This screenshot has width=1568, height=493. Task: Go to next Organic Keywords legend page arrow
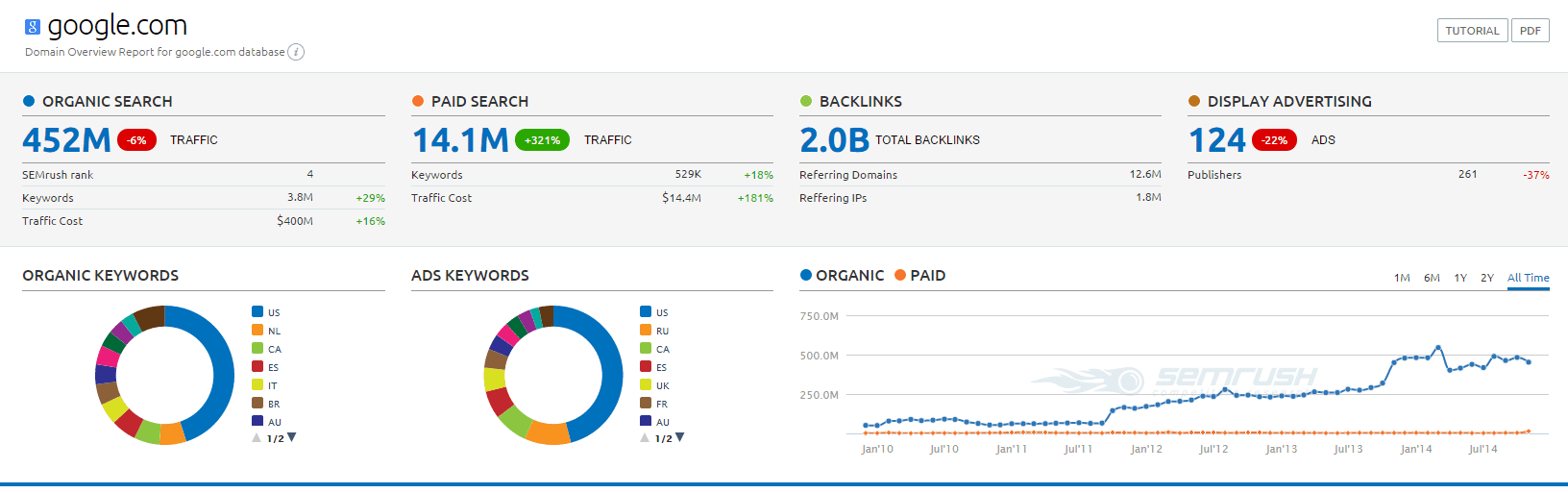(292, 437)
